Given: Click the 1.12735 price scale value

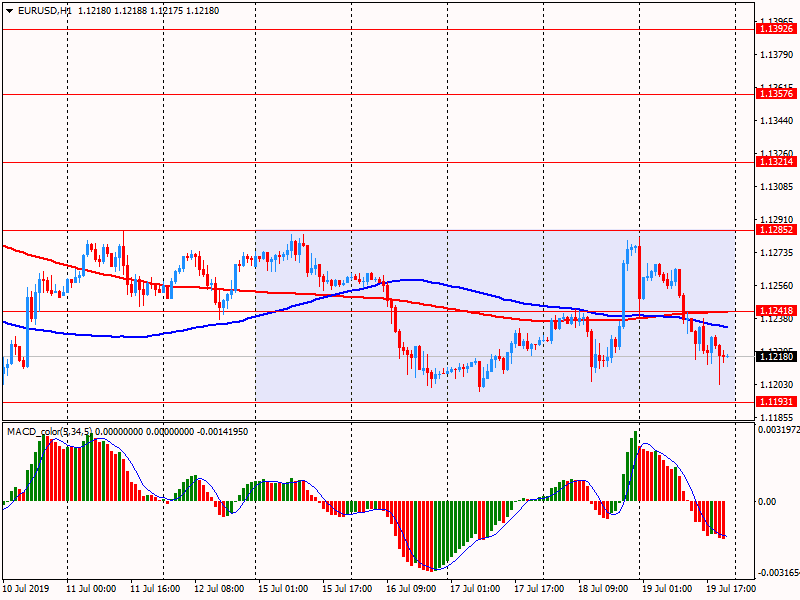Looking at the screenshot, I should pos(777,253).
